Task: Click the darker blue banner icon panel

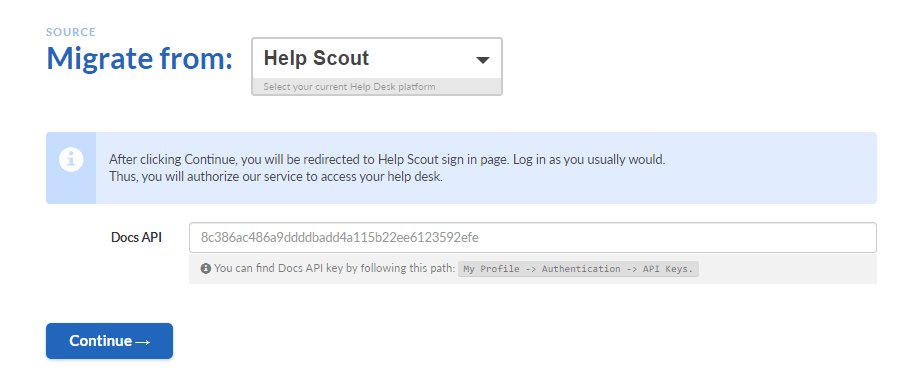Action: pyautogui.click(x=71, y=168)
